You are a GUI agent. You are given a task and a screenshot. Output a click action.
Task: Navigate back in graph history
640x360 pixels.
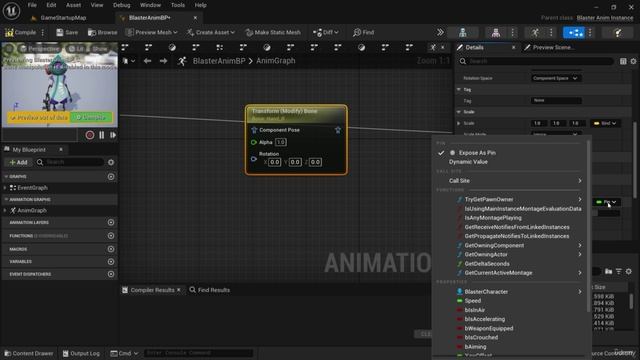[x=147, y=61]
